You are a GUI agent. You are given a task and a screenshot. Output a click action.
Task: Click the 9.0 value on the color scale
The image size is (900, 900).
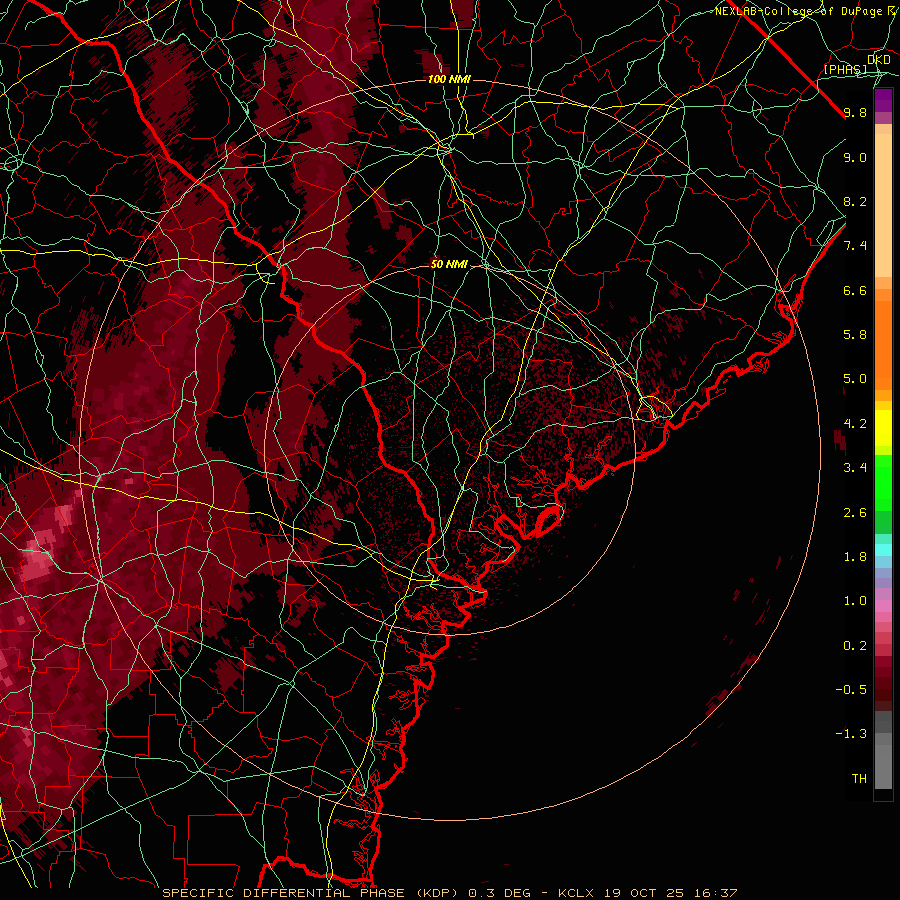[x=855, y=157]
